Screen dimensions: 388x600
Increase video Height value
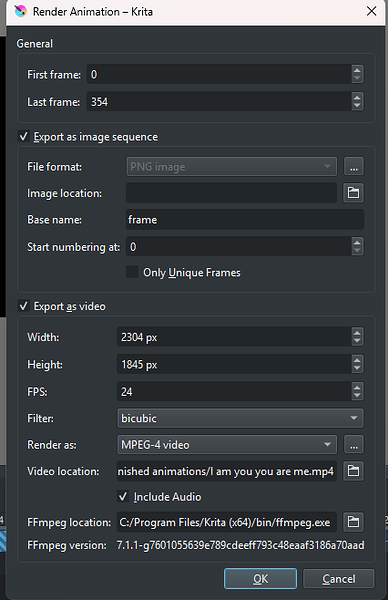tap(357, 360)
